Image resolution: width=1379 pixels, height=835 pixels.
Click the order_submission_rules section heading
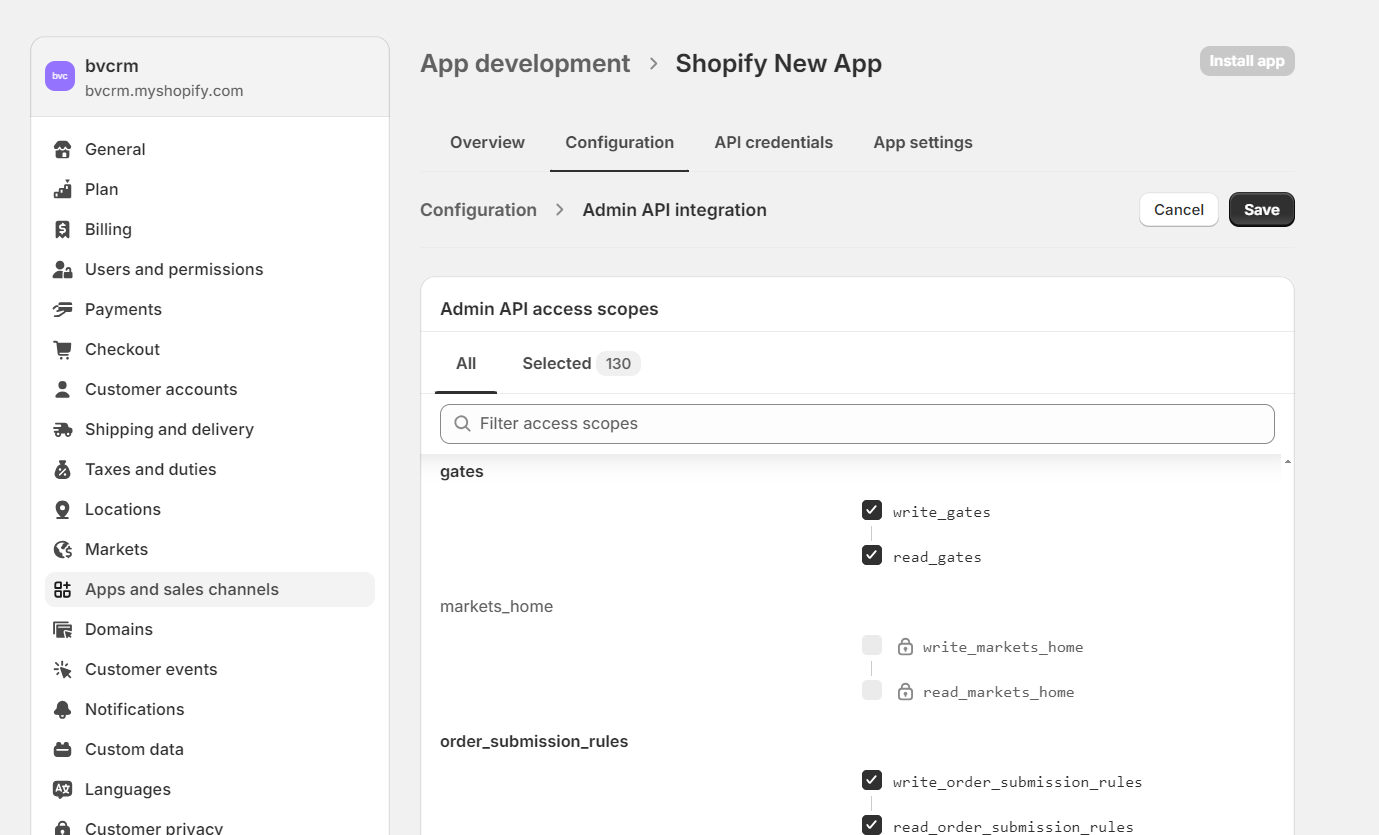534,741
